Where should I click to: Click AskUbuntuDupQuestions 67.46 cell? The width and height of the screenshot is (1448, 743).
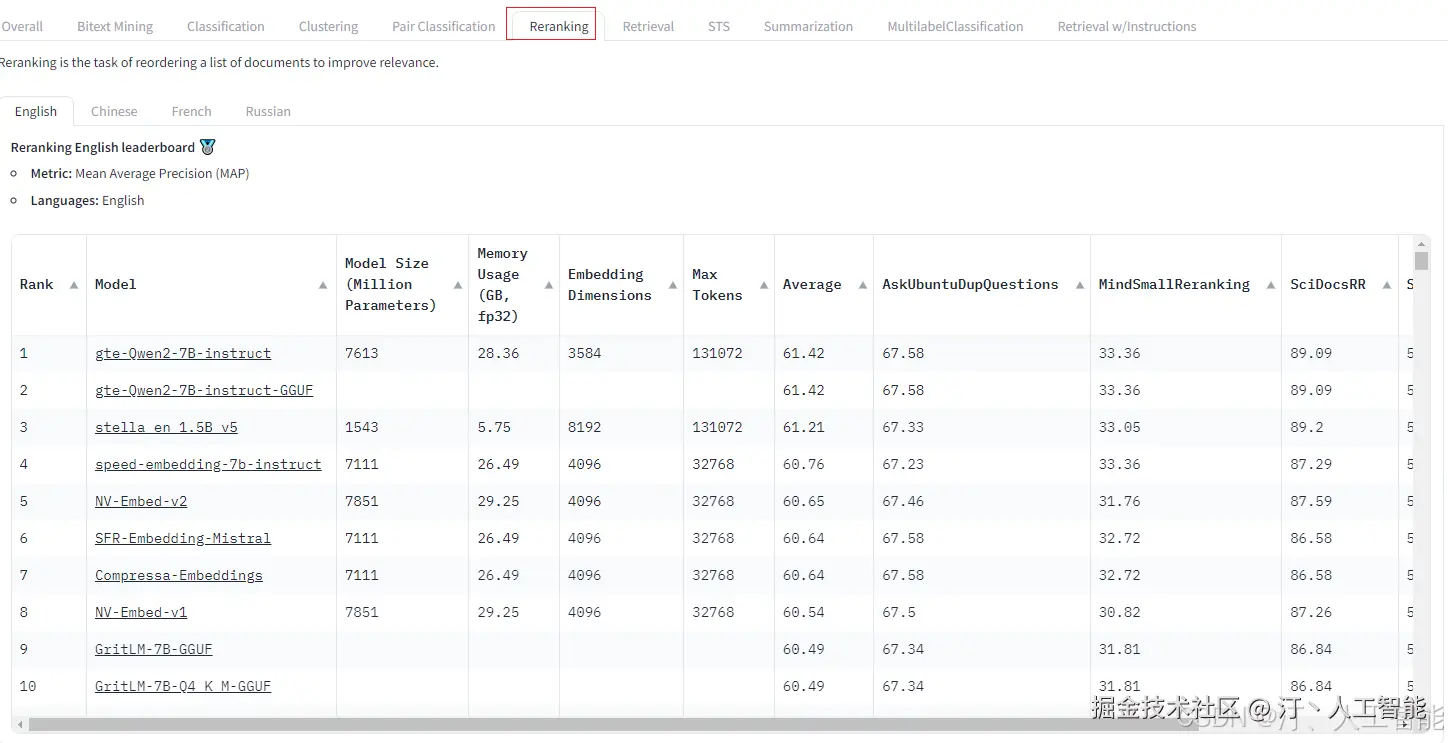(x=903, y=501)
